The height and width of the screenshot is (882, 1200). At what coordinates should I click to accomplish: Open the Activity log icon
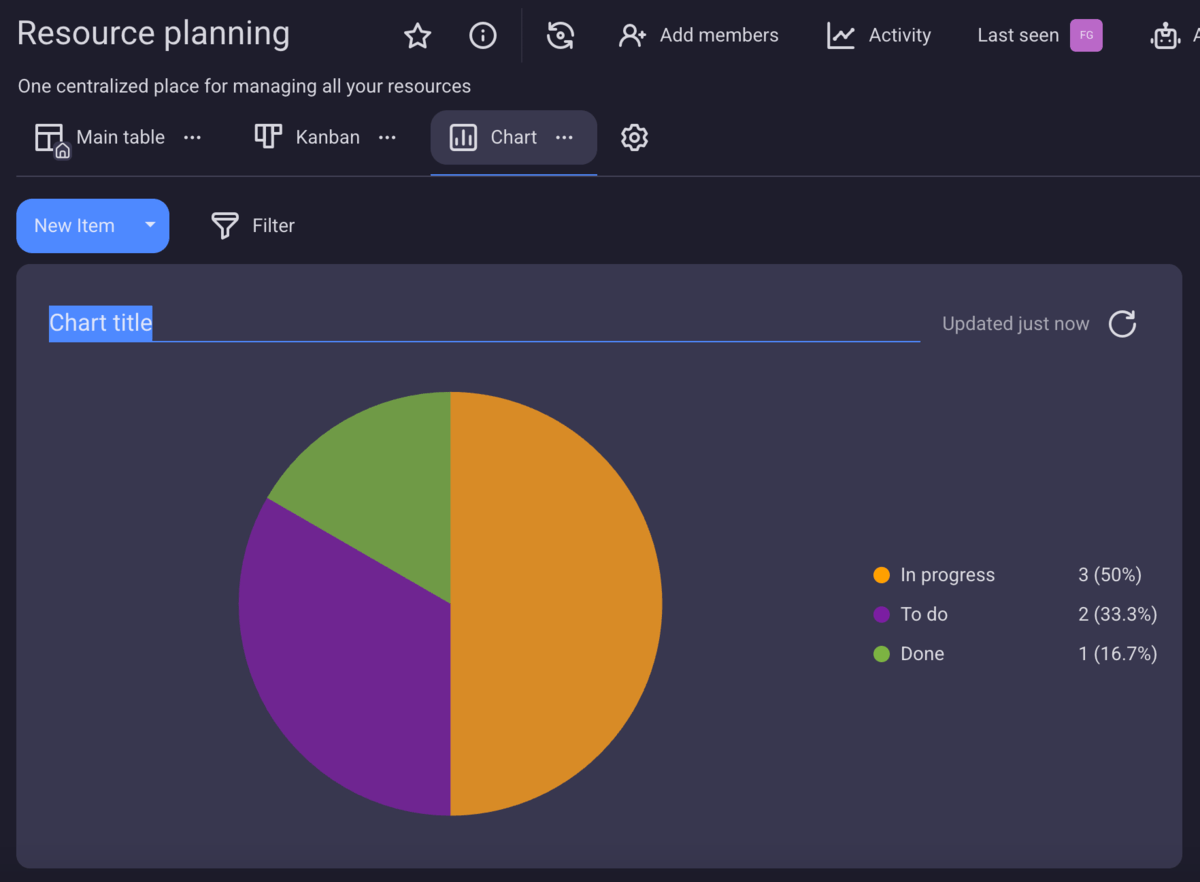pyautogui.click(x=841, y=35)
